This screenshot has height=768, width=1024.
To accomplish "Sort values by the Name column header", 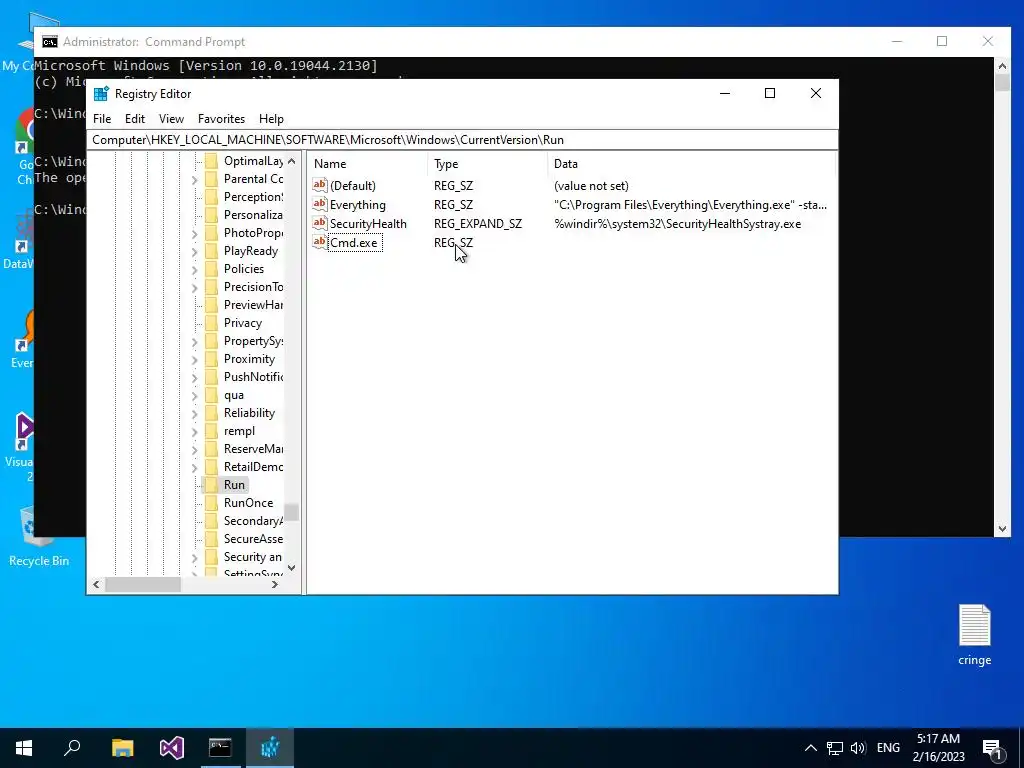I will 368,164.
